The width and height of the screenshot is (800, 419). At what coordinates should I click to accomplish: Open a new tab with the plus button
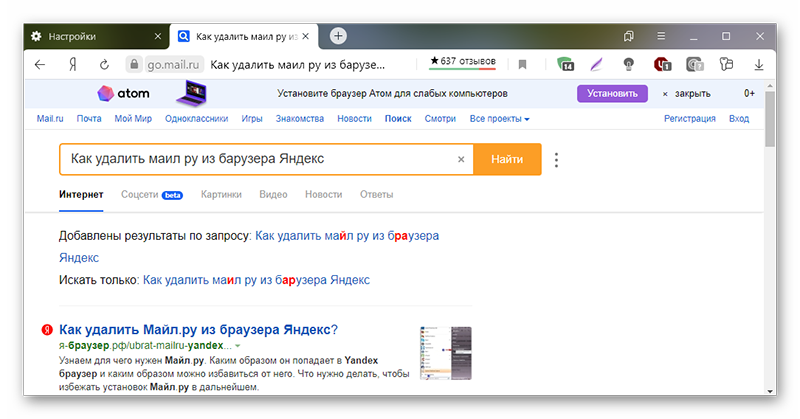(338, 36)
